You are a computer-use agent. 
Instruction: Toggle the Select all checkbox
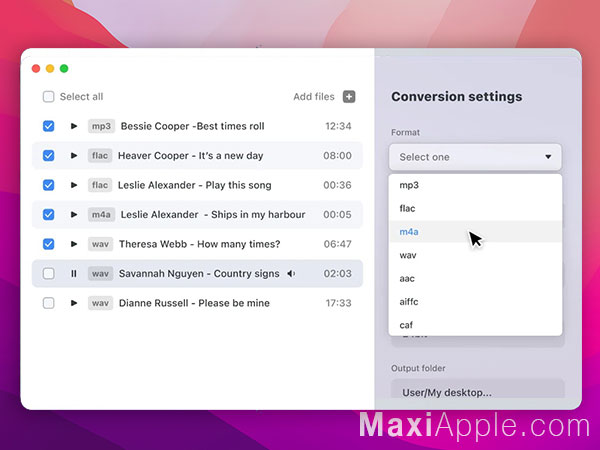49,96
